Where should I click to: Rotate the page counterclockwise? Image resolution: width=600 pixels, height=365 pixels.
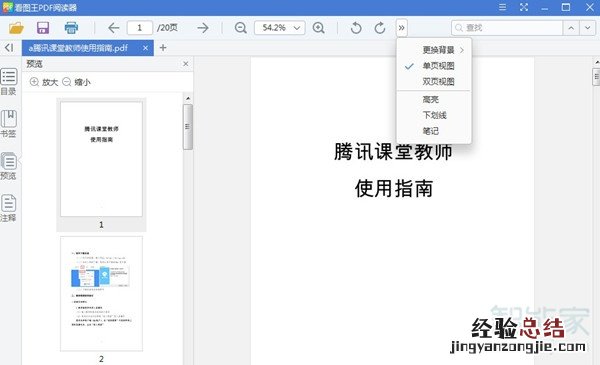pos(356,28)
